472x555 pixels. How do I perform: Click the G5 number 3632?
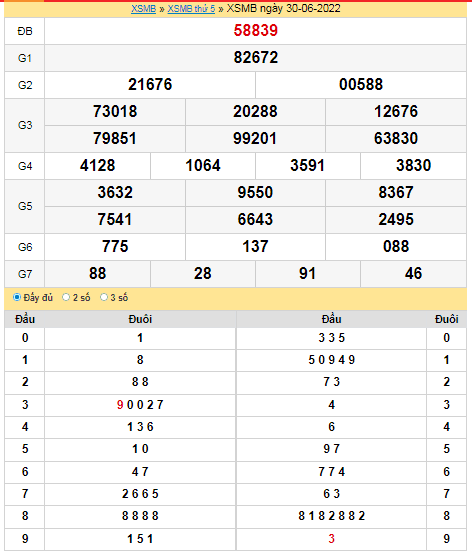pos(115,192)
